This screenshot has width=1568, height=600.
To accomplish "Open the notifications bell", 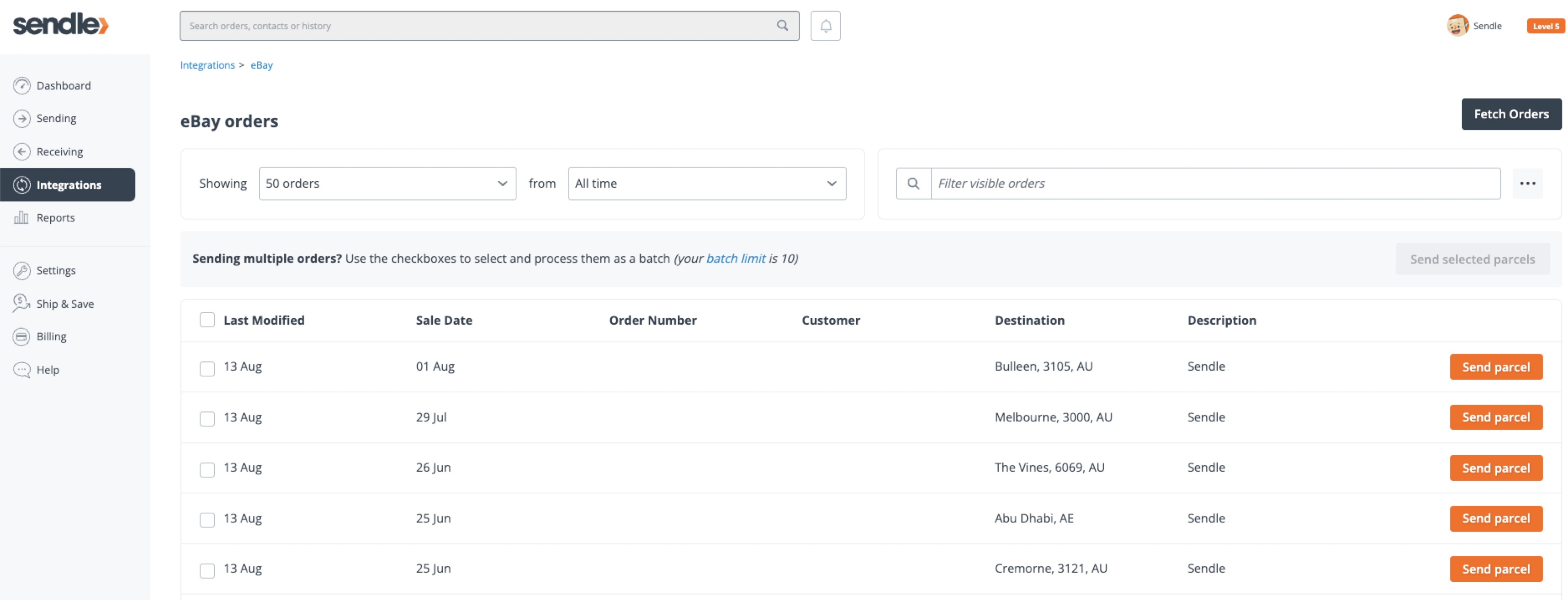I will tap(826, 26).
